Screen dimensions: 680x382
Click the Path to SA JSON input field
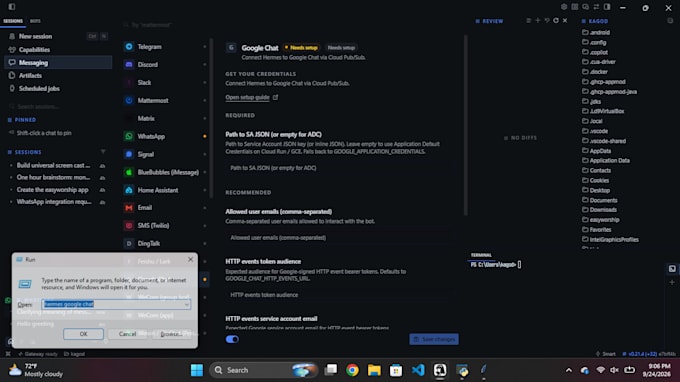340,168
